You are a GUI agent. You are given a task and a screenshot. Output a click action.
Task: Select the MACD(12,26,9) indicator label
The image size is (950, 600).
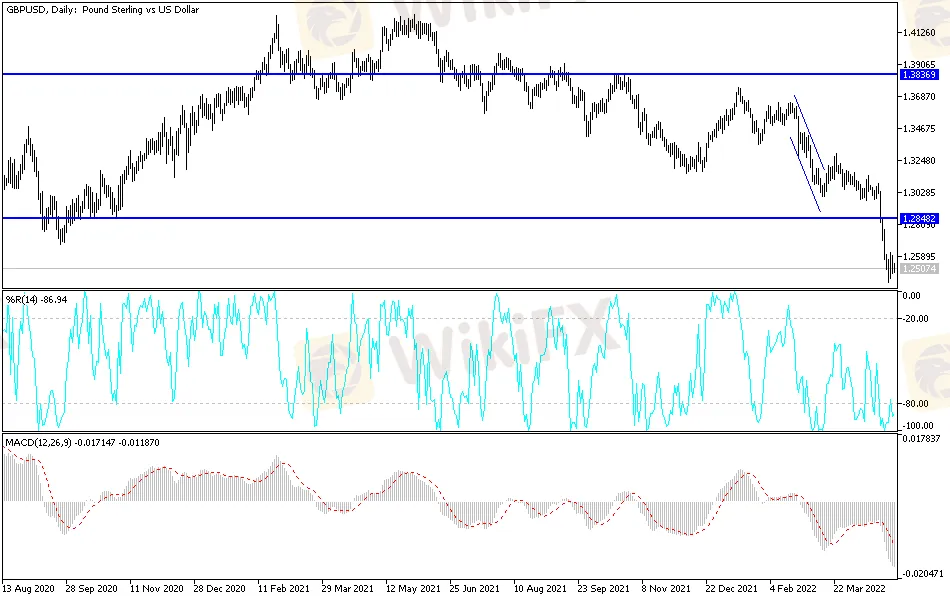(80, 441)
